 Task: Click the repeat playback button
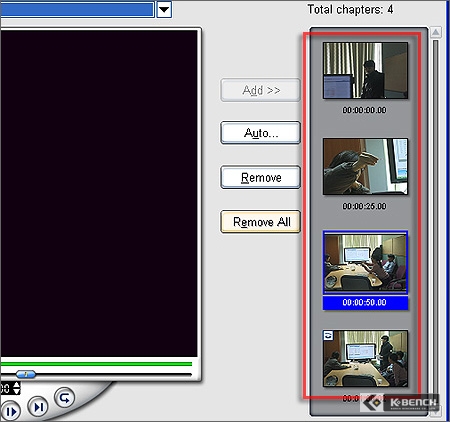point(64,397)
